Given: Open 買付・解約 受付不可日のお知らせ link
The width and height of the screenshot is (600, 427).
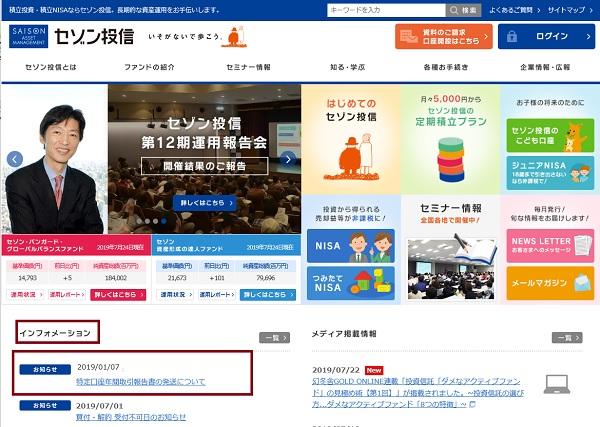Looking at the screenshot, I should point(131,417).
